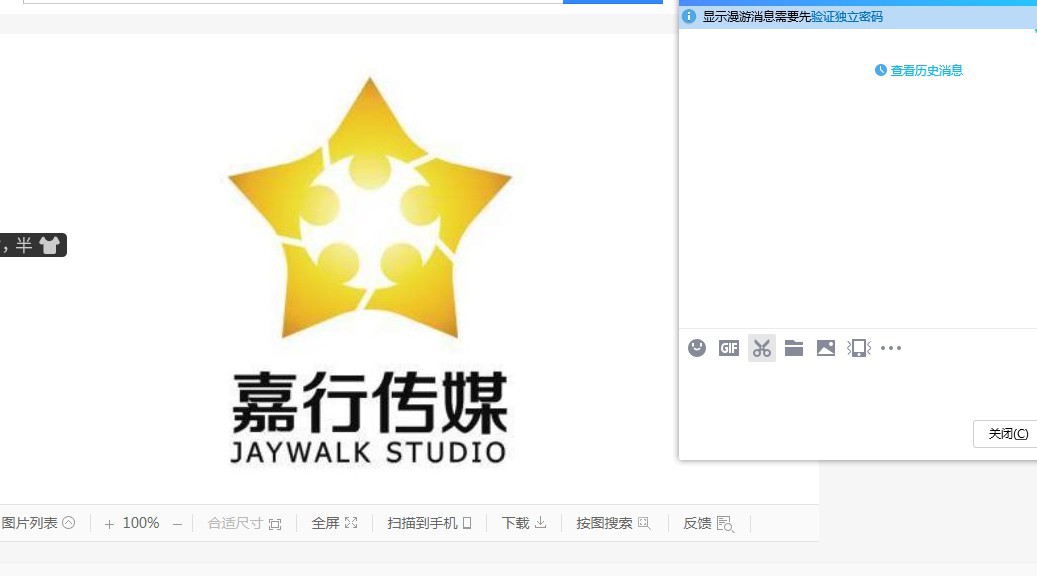Click the blue info icon in notice bar
The height and width of the screenshot is (576, 1037).
click(x=689, y=17)
